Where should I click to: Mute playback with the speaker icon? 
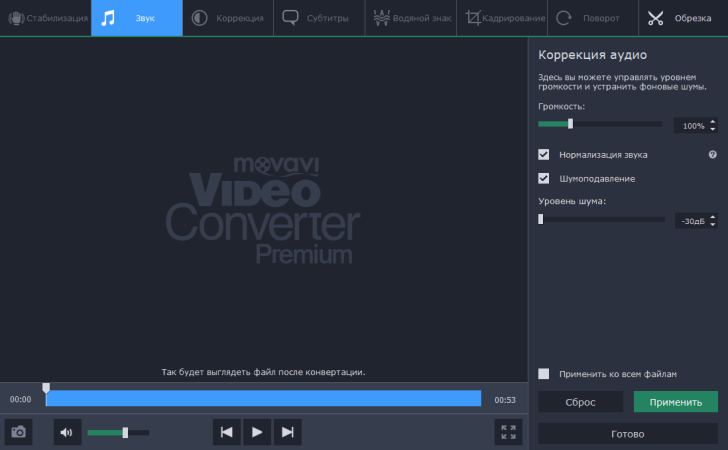pyautogui.click(x=67, y=432)
